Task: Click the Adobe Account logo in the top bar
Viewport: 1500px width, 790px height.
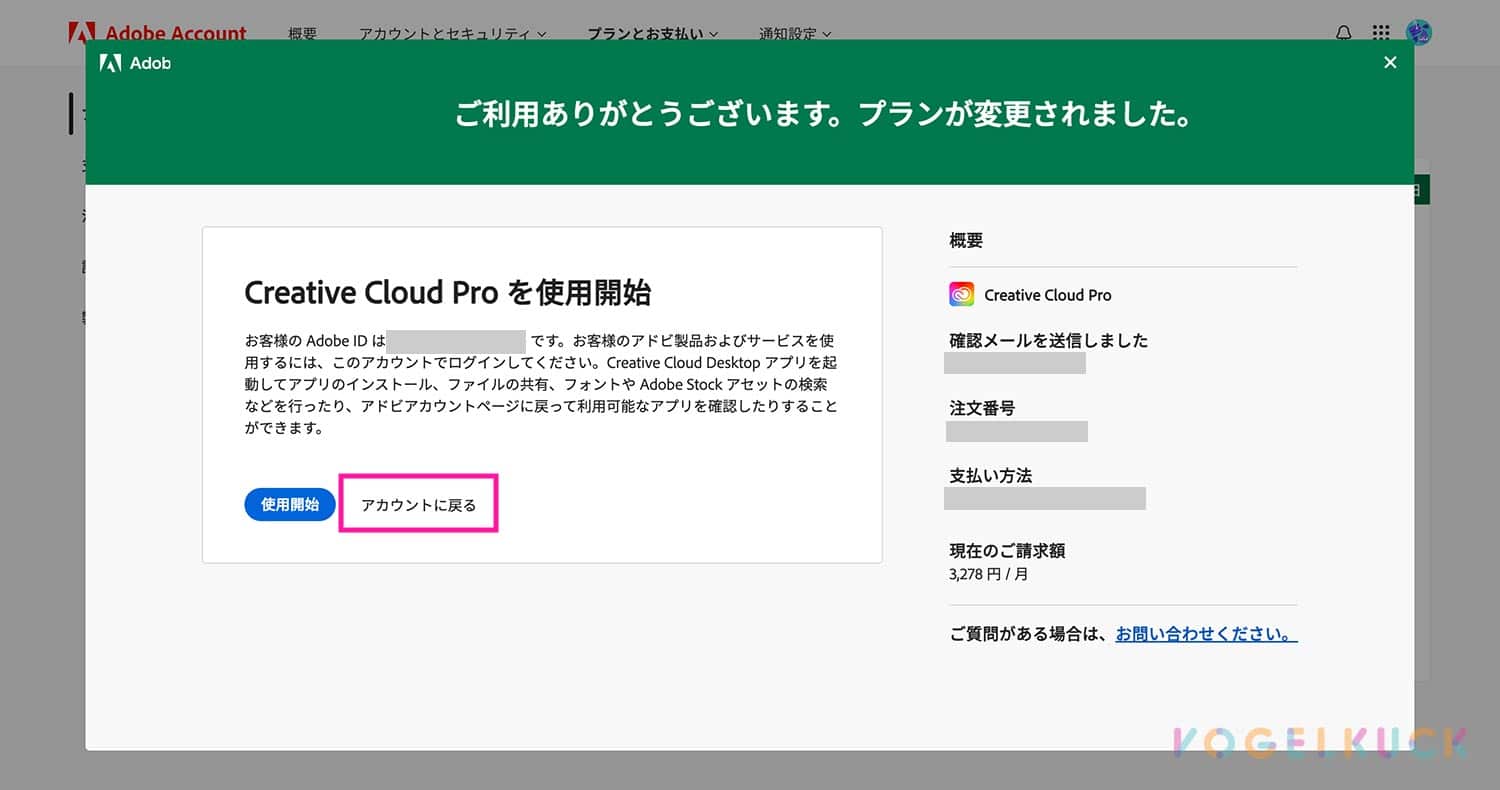Action: pos(158,32)
